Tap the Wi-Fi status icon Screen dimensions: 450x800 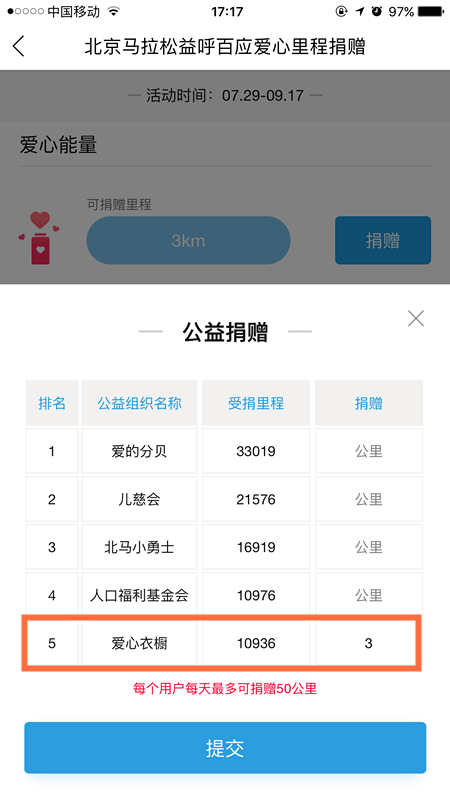point(114,11)
